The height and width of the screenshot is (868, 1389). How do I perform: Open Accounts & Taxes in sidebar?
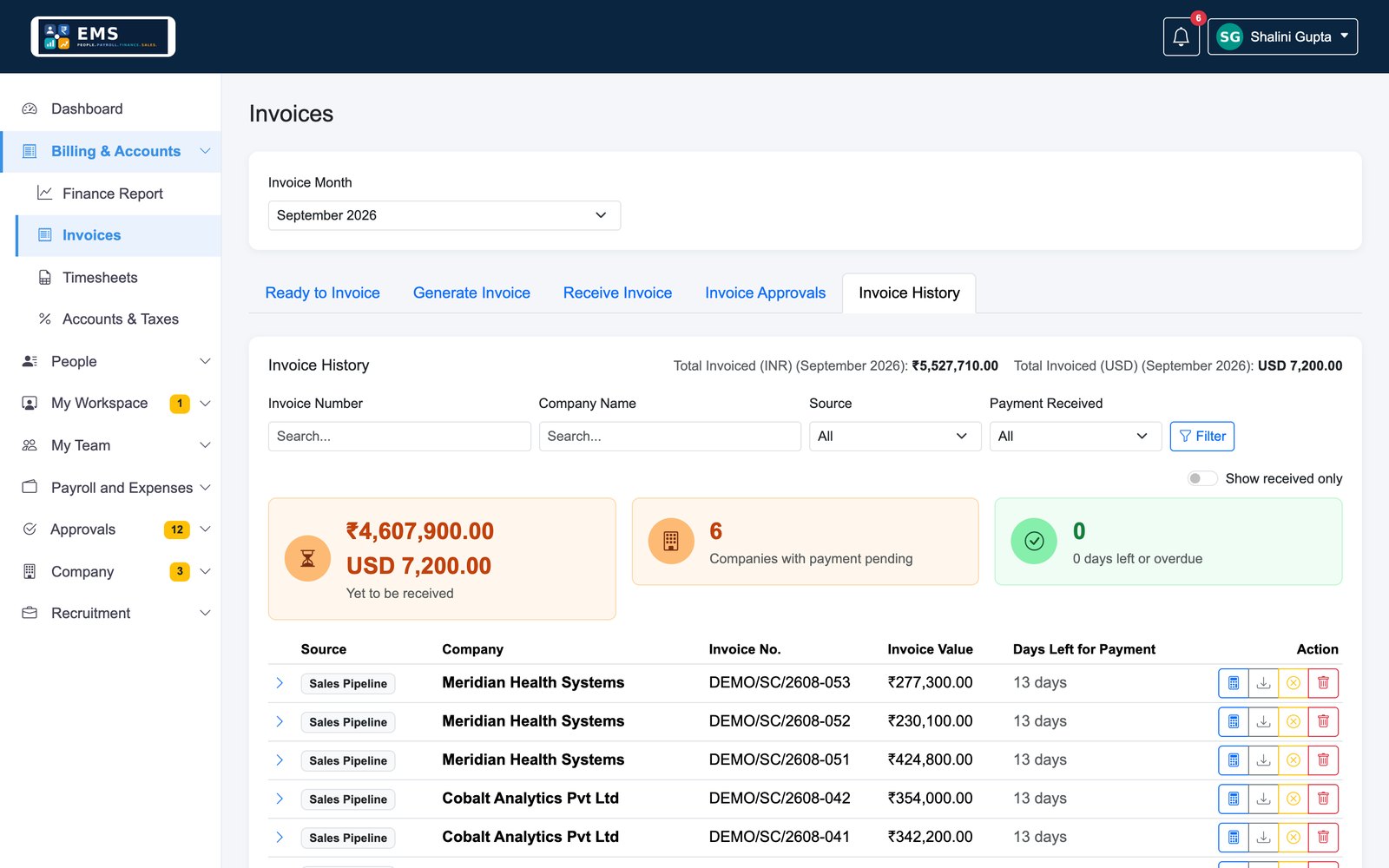pos(118,319)
